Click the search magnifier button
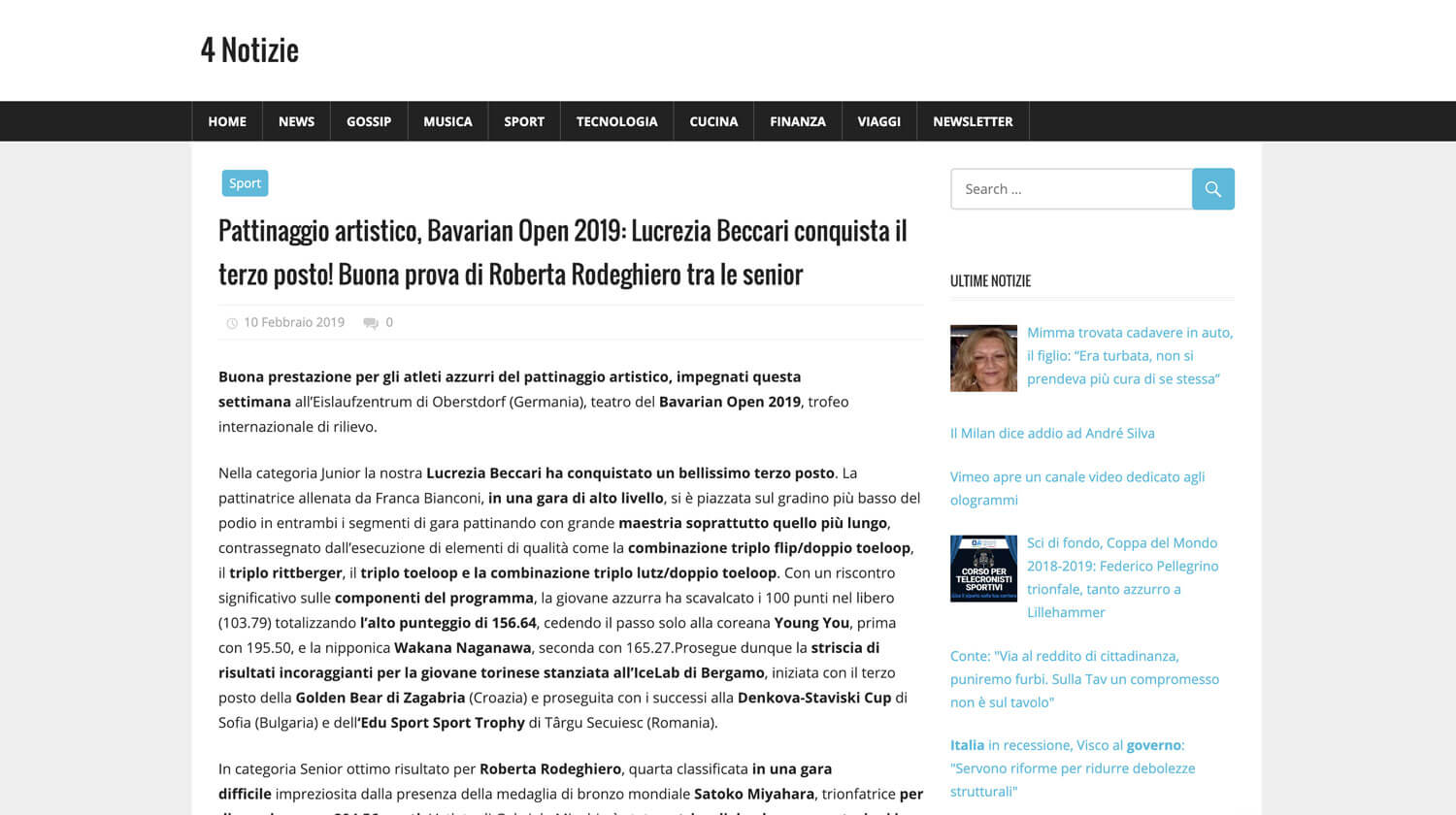The width and height of the screenshot is (1456, 815). [x=1212, y=189]
